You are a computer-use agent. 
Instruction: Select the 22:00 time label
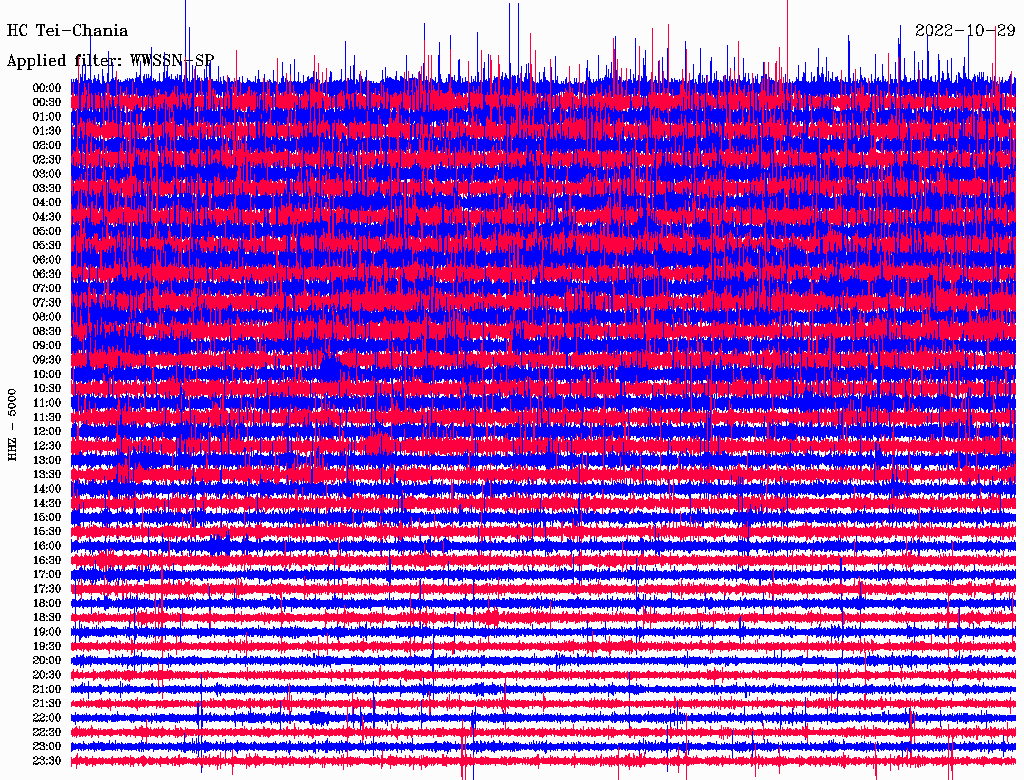[x=47, y=718]
